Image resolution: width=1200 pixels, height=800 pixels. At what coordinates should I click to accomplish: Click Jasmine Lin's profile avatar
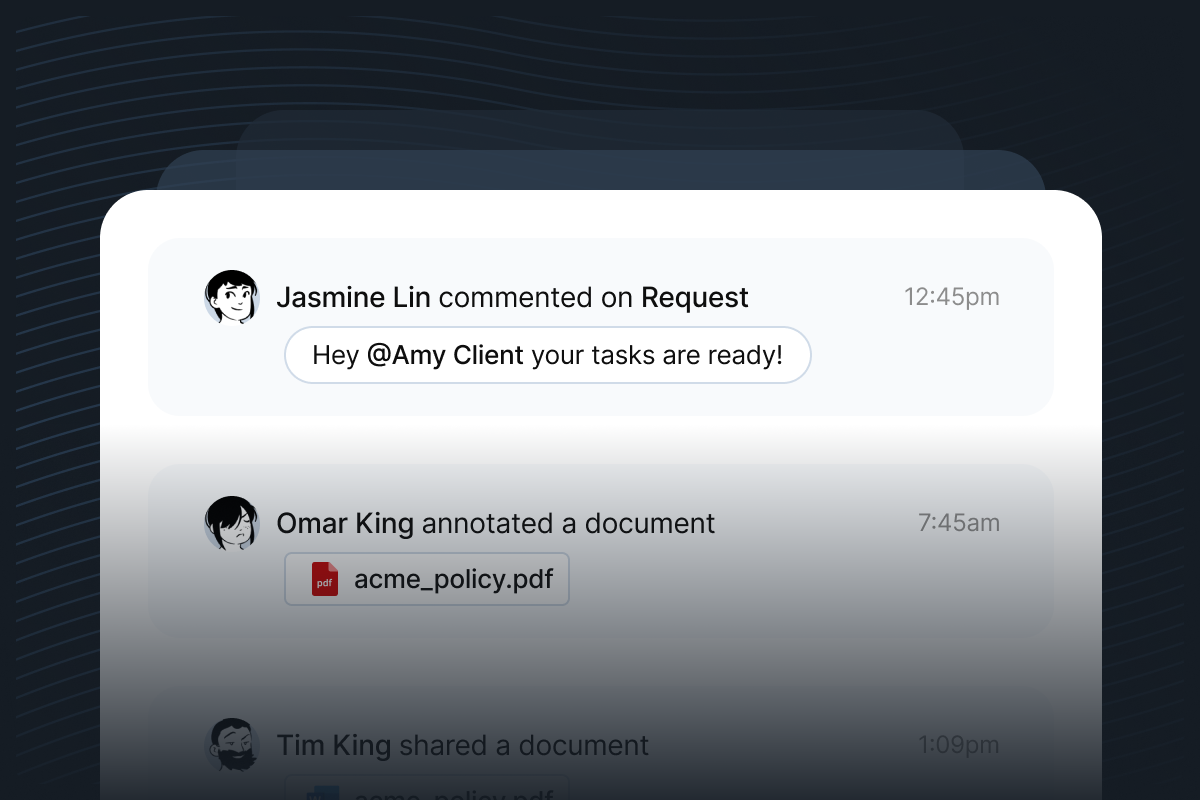pos(232,297)
